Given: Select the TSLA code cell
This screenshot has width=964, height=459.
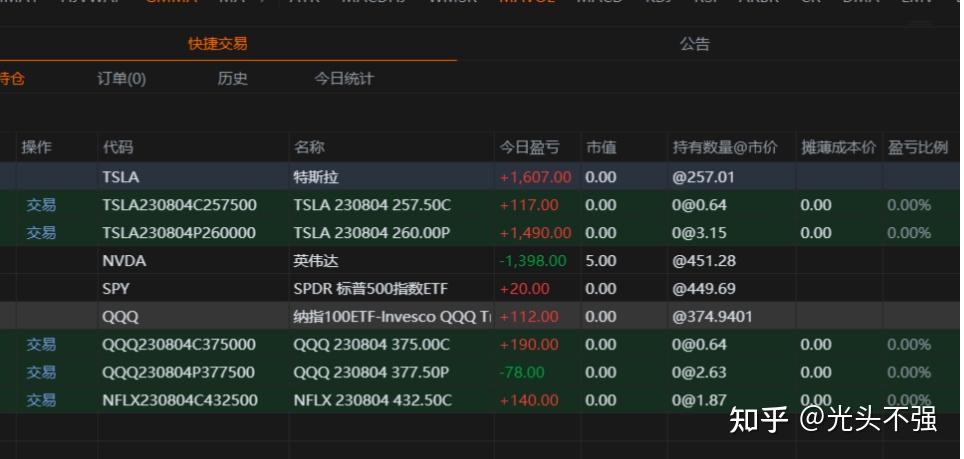Looking at the screenshot, I should pos(120,177).
